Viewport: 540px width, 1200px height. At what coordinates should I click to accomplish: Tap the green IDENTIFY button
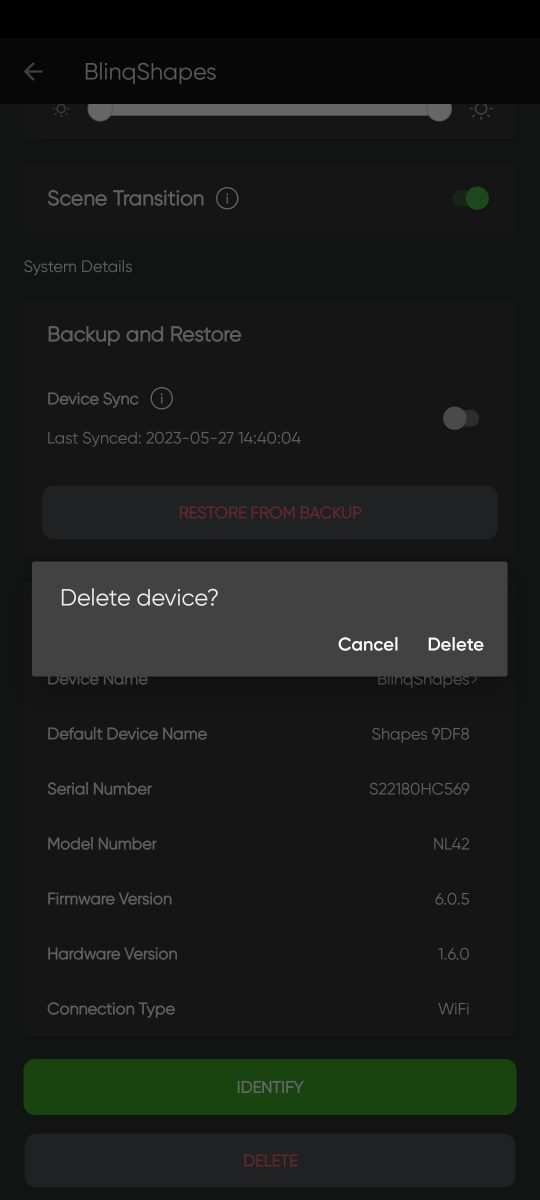point(270,1087)
